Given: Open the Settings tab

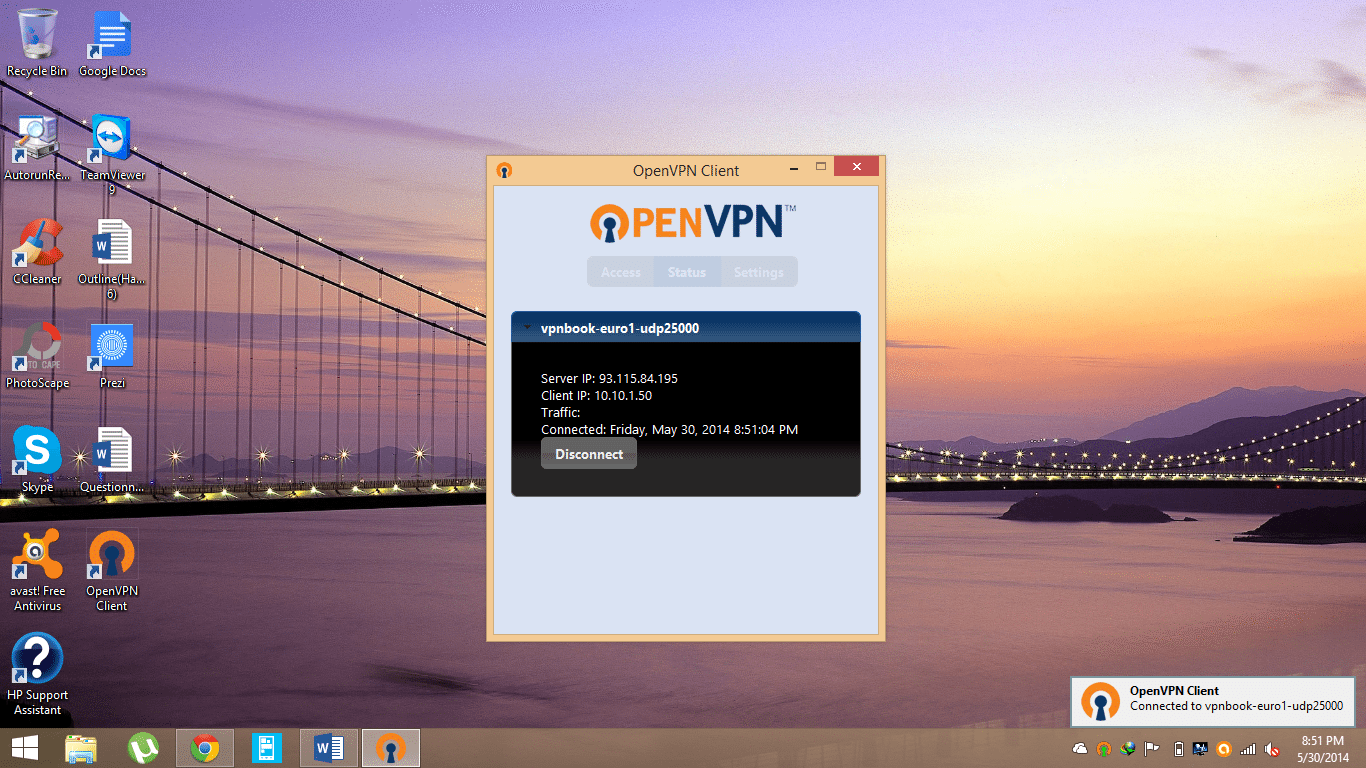Looking at the screenshot, I should (x=758, y=272).
